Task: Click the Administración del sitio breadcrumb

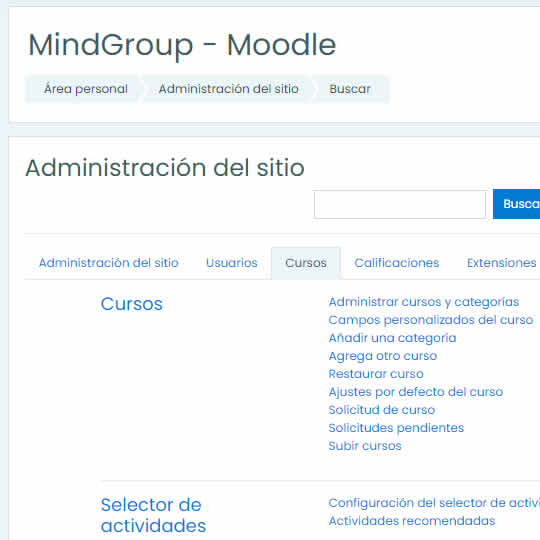Action: (228, 89)
